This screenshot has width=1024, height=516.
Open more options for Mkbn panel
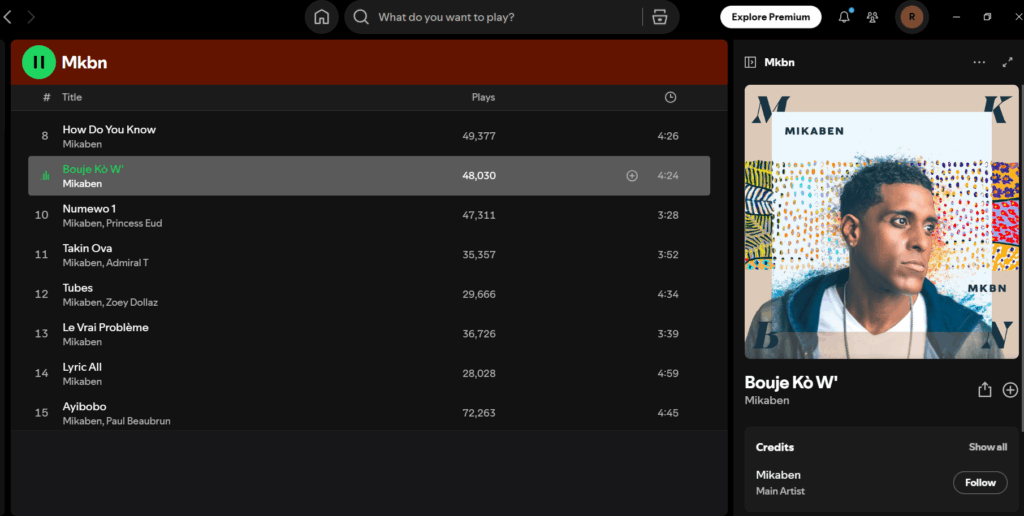click(x=979, y=62)
